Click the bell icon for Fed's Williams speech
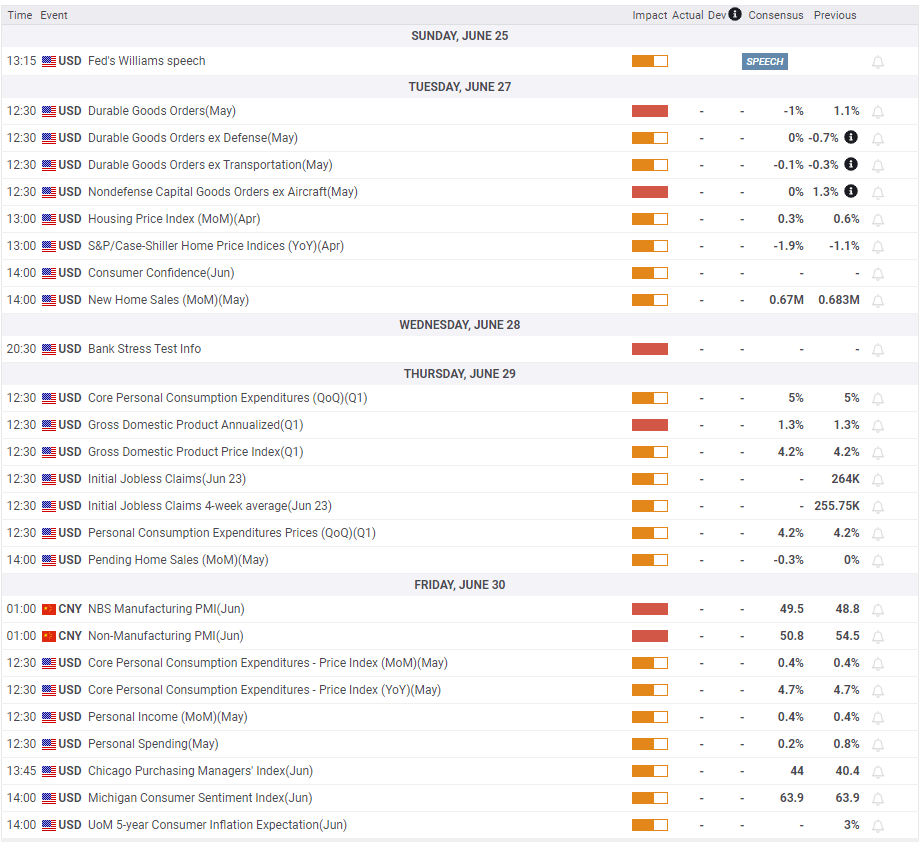921x842 pixels. pyautogui.click(x=878, y=62)
